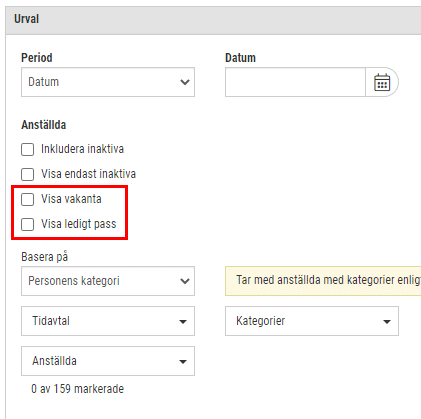Expand the Kategorier multi-select list
The width and height of the screenshot is (421, 419).
click(312, 321)
